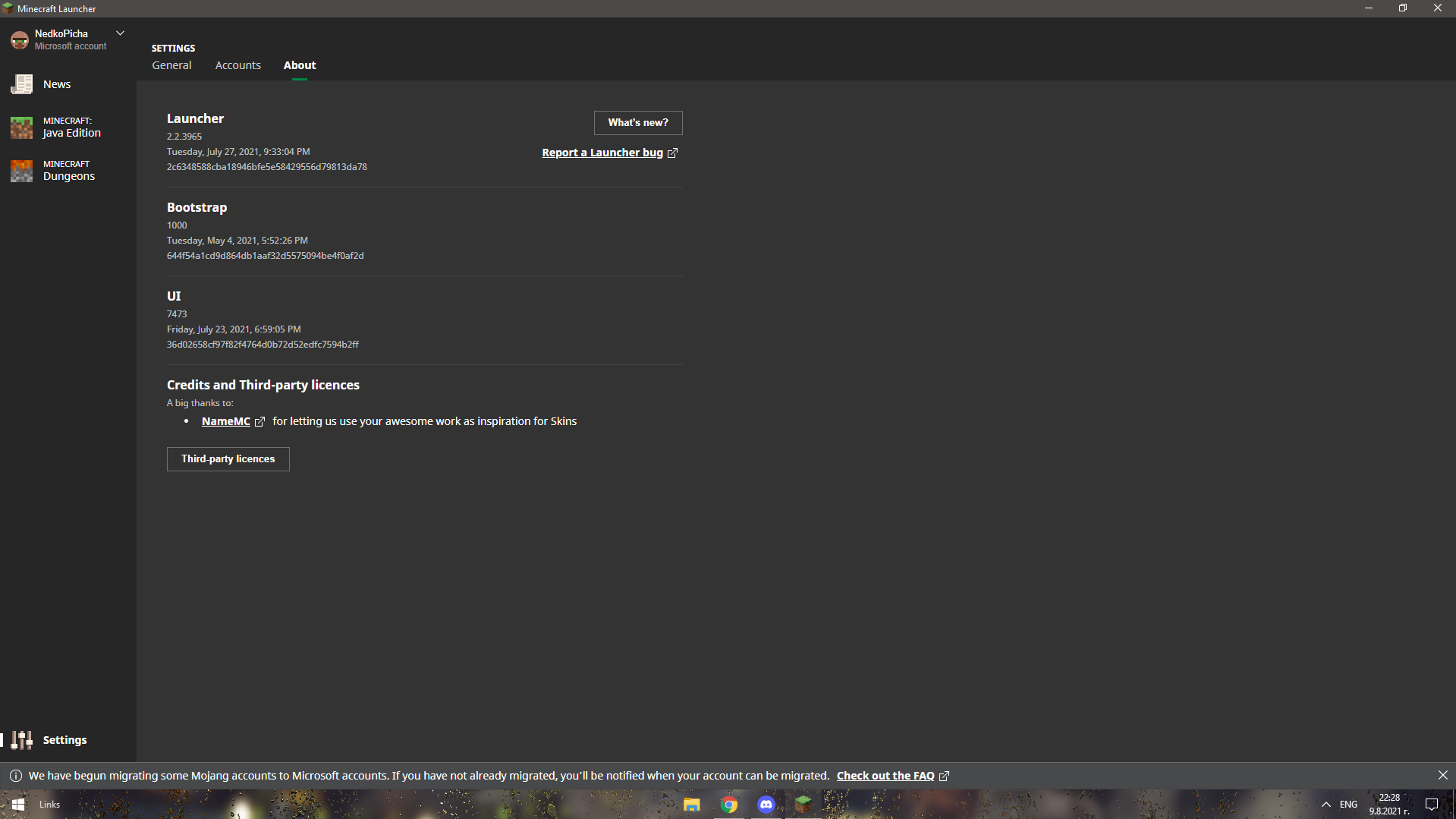This screenshot has height=819, width=1456.
Task: Click the Third-party licences button
Action: [x=228, y=459]
